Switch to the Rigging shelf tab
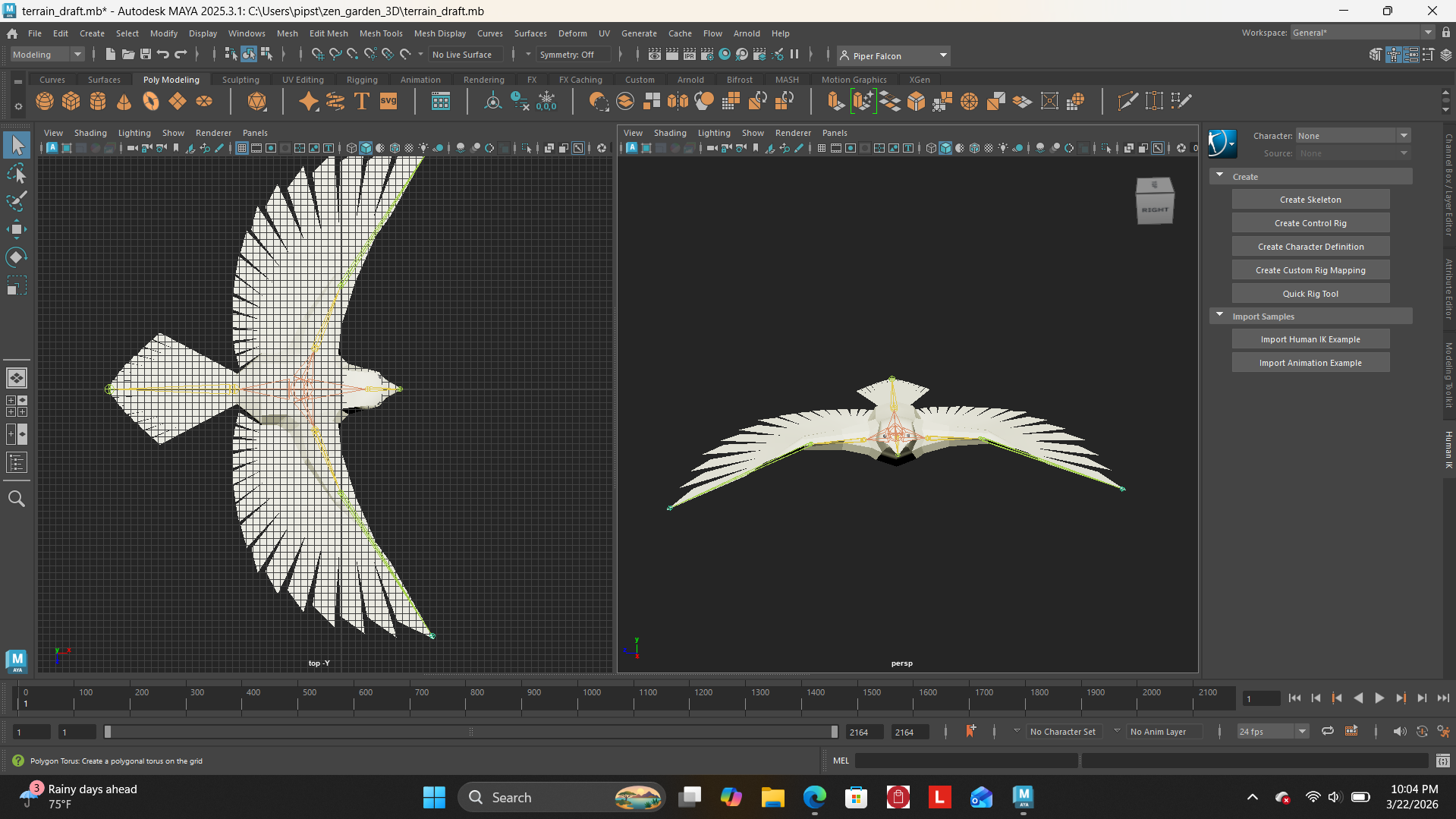This screenshot has width=1456, height=819. point(362,80)
